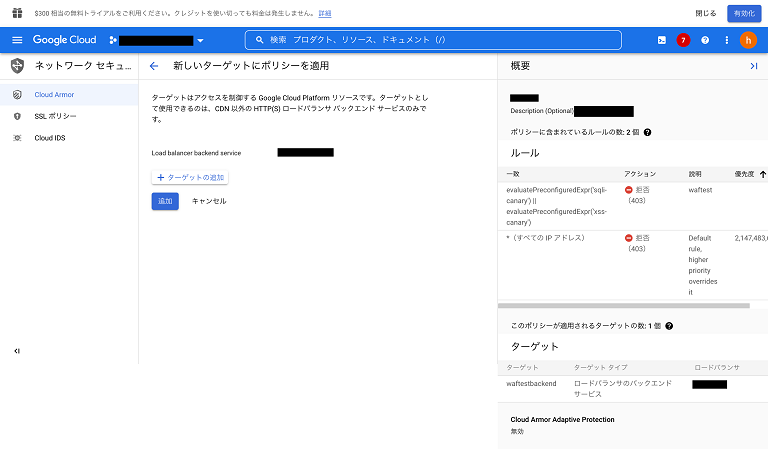The image size is (768, 449).
Task: Click the gift icon in trial banner
Action: point(17,13)
